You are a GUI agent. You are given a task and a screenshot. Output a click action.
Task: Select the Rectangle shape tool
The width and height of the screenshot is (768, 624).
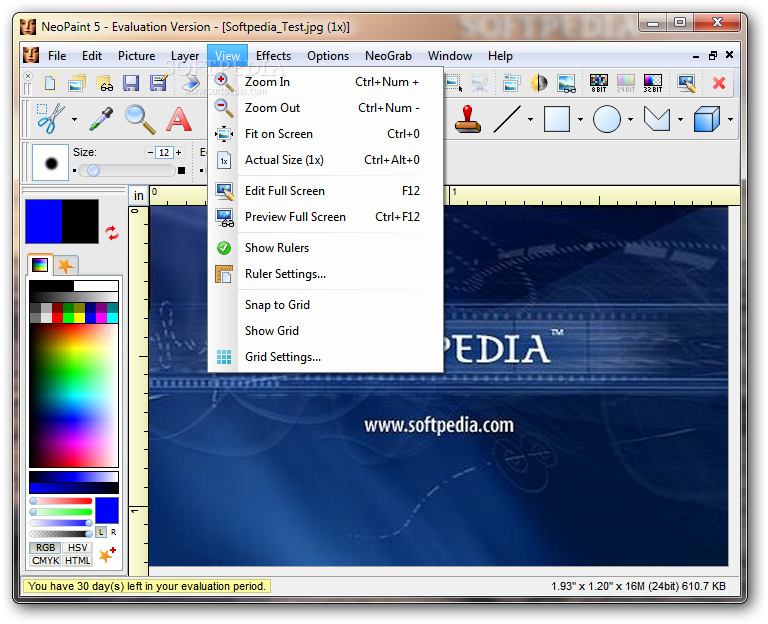[x=557, y=119]
